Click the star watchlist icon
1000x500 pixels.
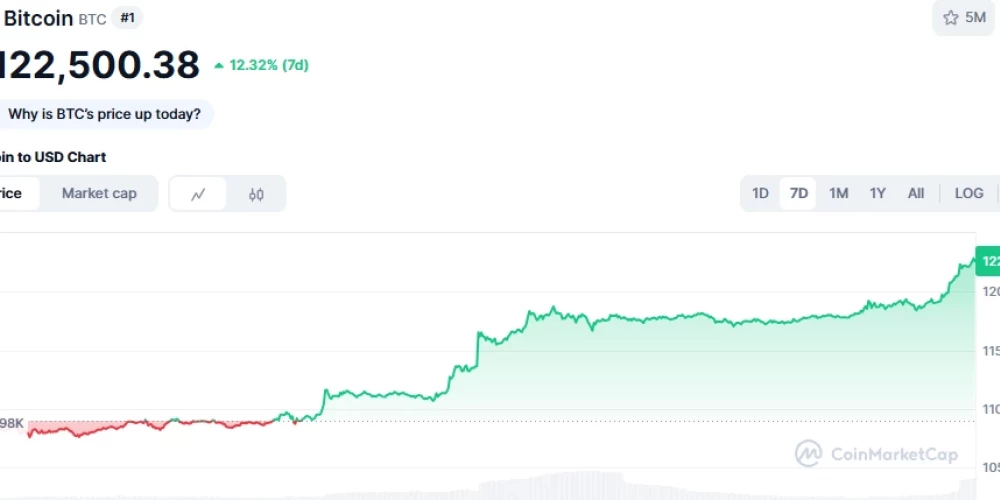(950, 17)
